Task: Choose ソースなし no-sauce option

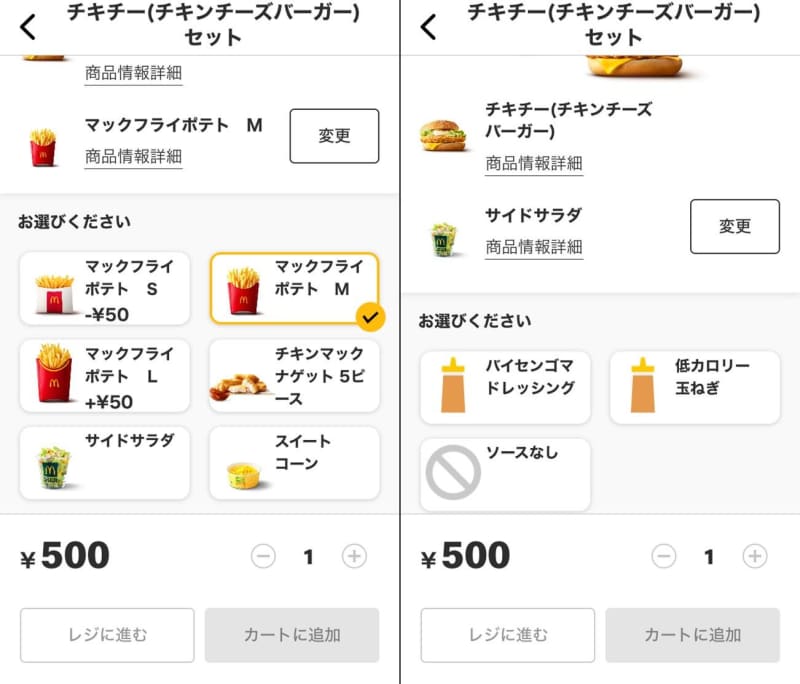Action: (x=505, y=474)
